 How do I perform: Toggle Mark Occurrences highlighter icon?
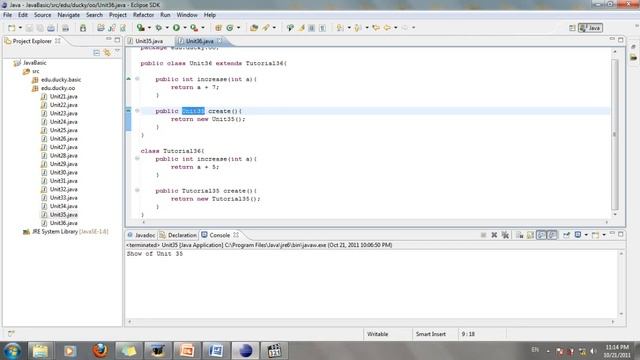302,28
